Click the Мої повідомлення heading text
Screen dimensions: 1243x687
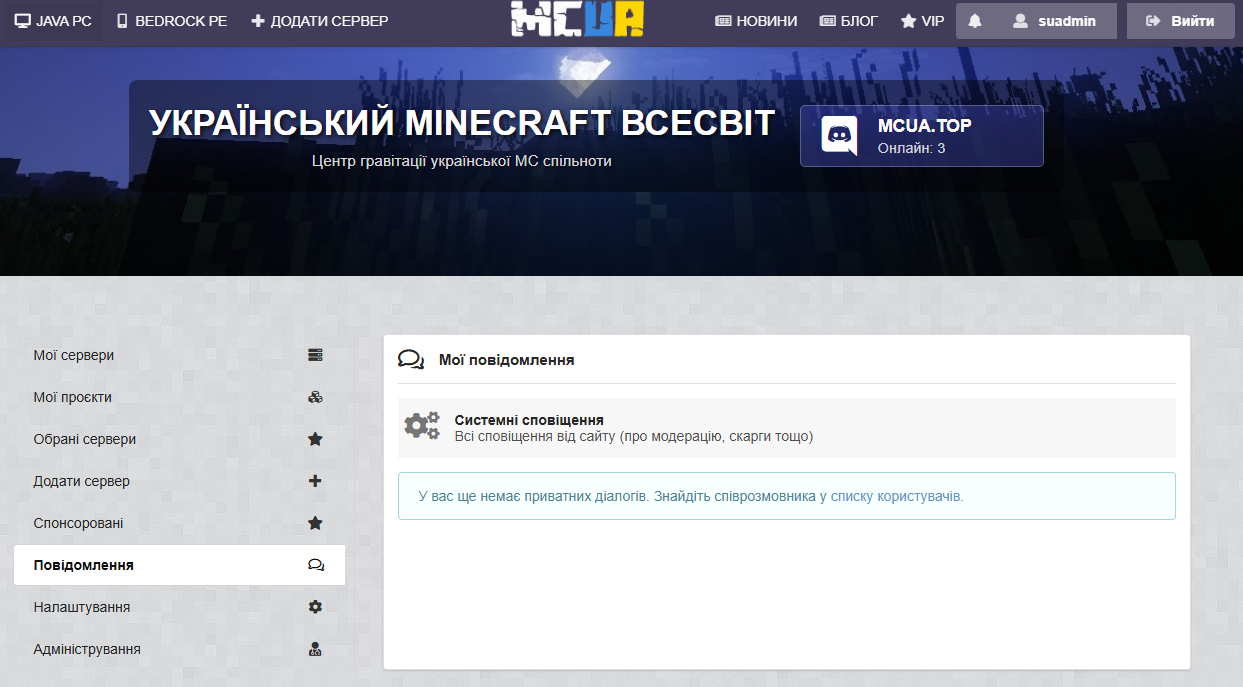tap(506, 360)
